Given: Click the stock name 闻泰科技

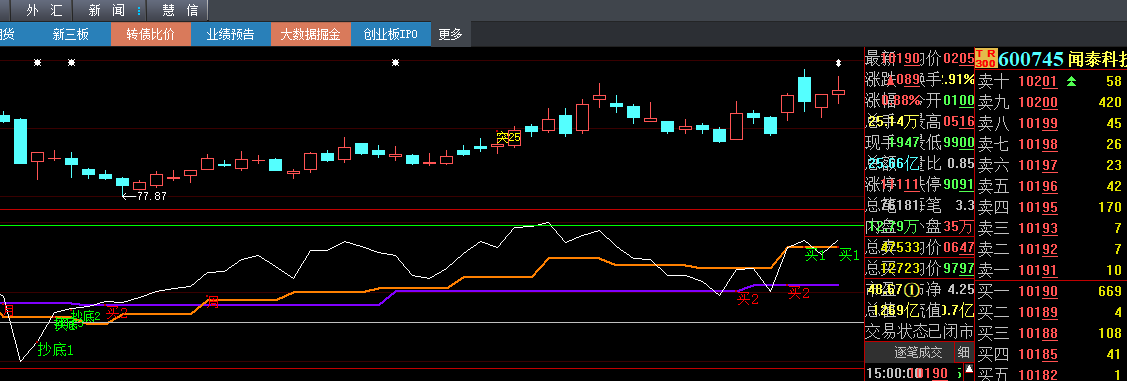Looking at the screenshot, I should pos(1097,59).
